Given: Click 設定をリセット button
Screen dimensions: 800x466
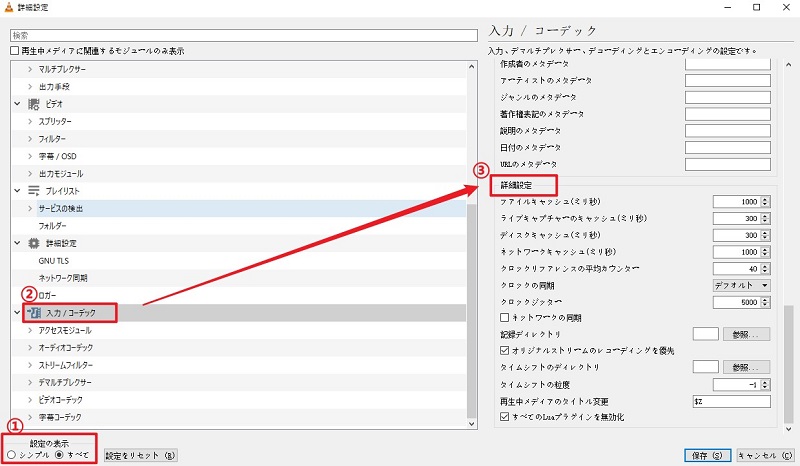Looking at the screenshot, I should 140,455.
